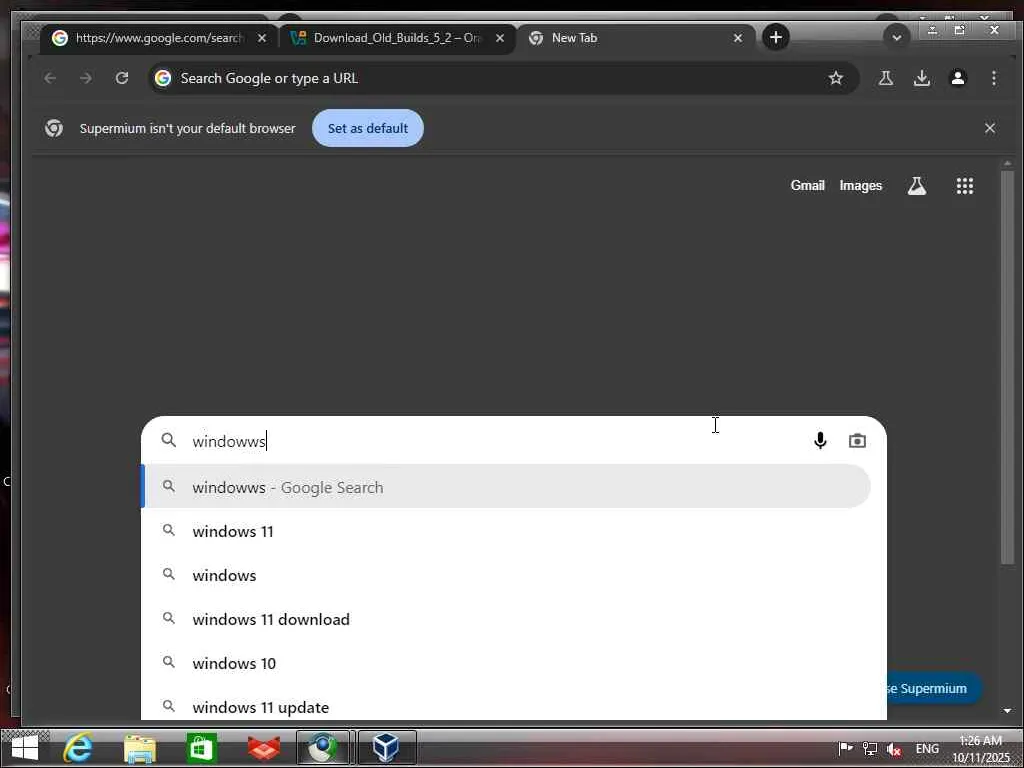The width and height of the screenshot is (1024, 768).
Task: Open the Windows Start button
Action: pos(24,748)
